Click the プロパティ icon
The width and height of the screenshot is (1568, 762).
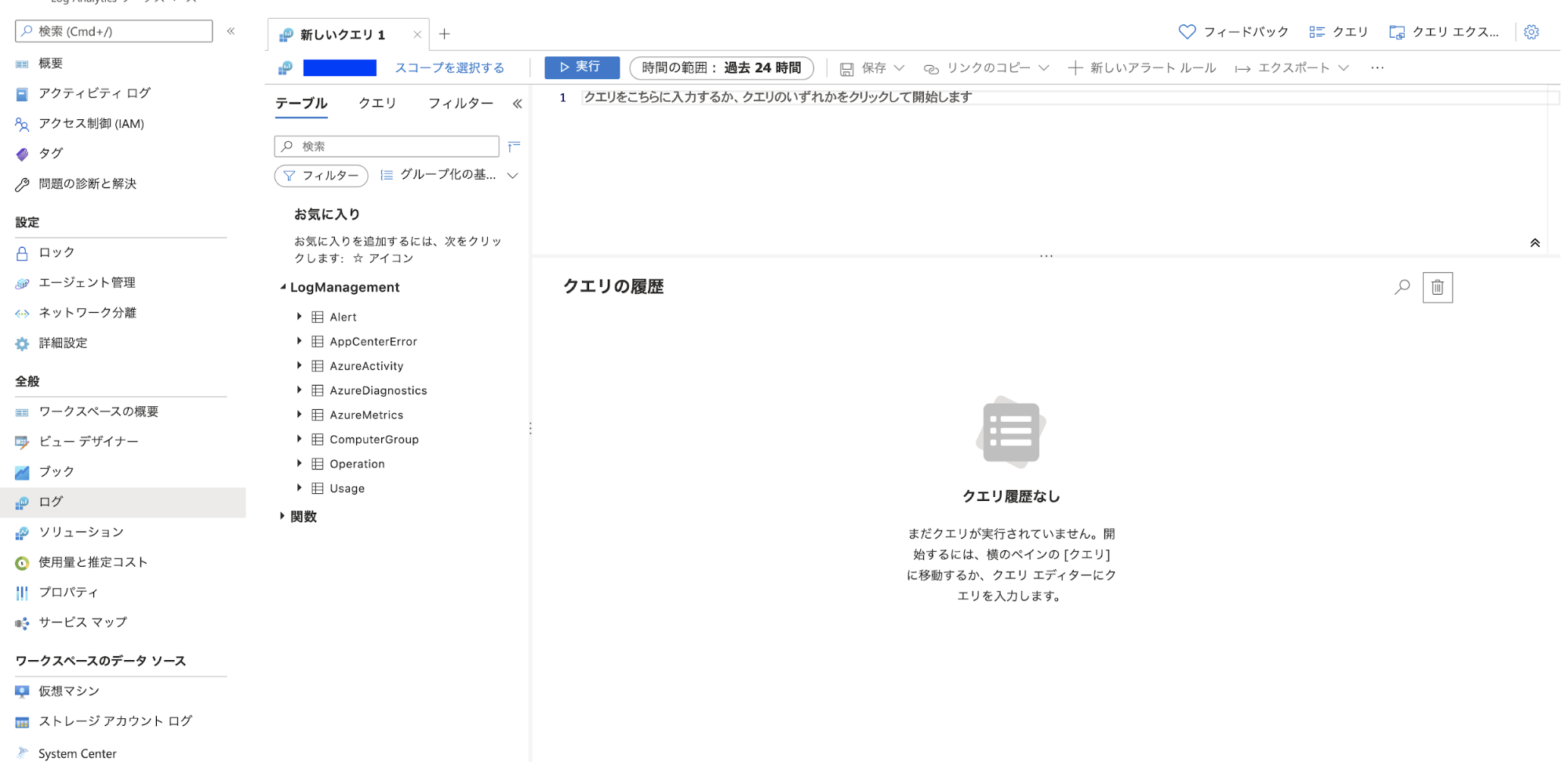coord(22,593)
